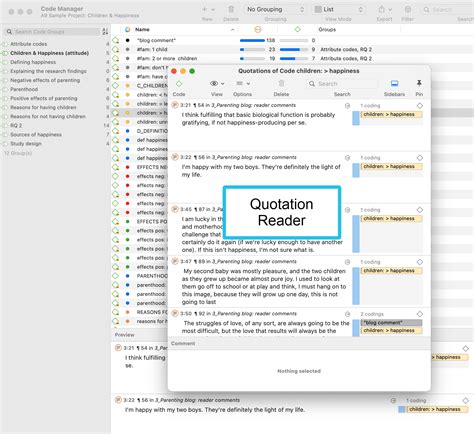Click comment icon of quotation 3:22 in Reader
The image size is (474, 434).
(347, 158)
